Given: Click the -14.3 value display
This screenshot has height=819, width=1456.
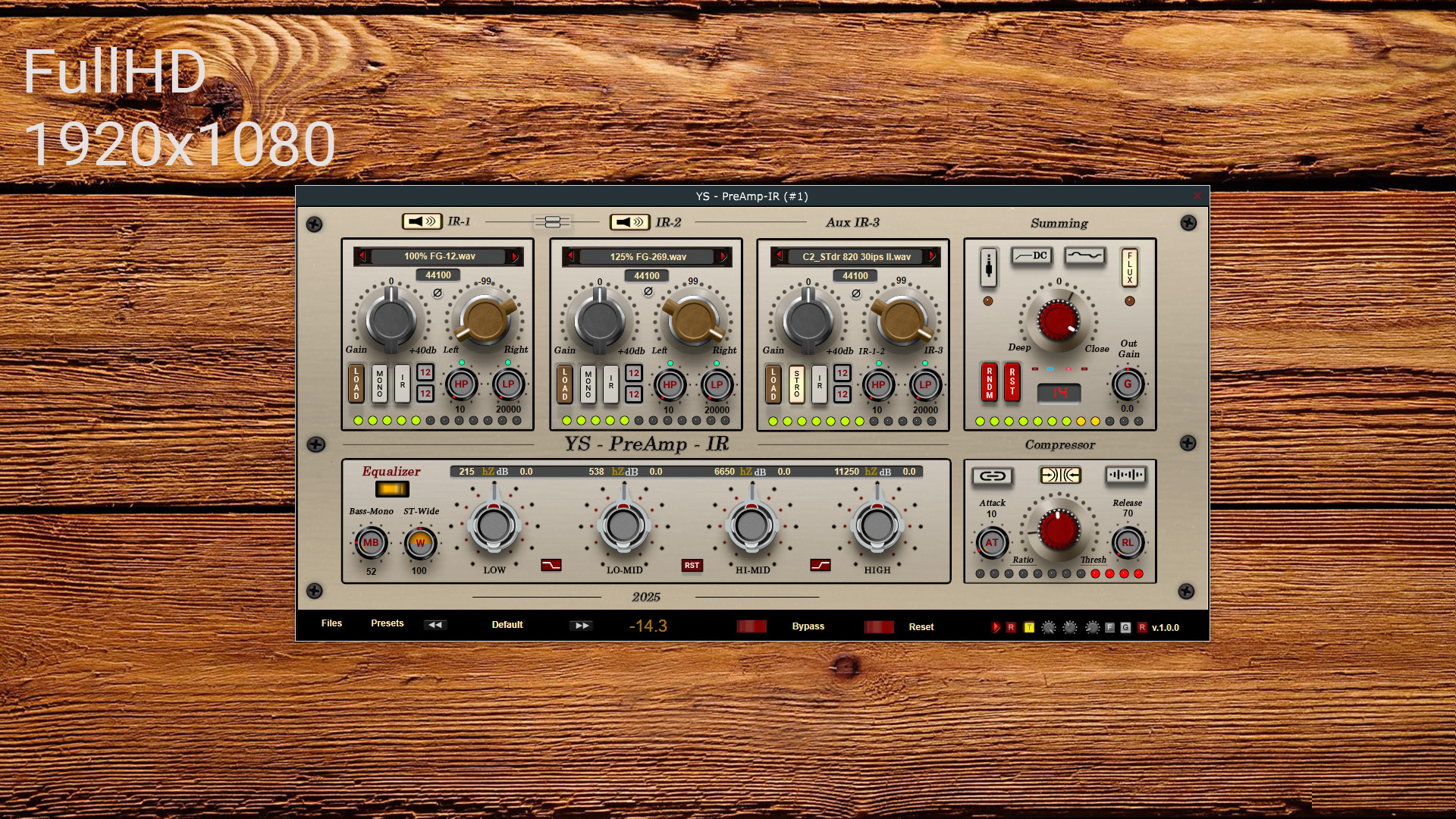Looking at the screenshot, I should pyautogui.click(x=648, y=626).
